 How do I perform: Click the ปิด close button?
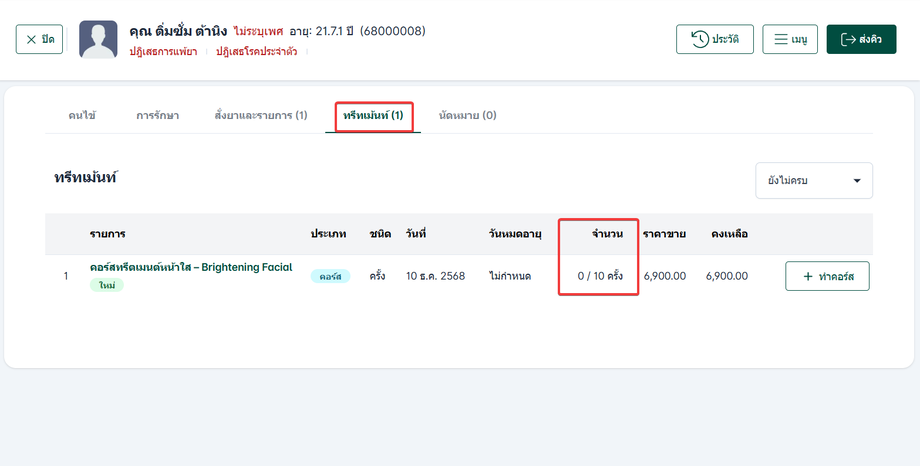[39, 39]
